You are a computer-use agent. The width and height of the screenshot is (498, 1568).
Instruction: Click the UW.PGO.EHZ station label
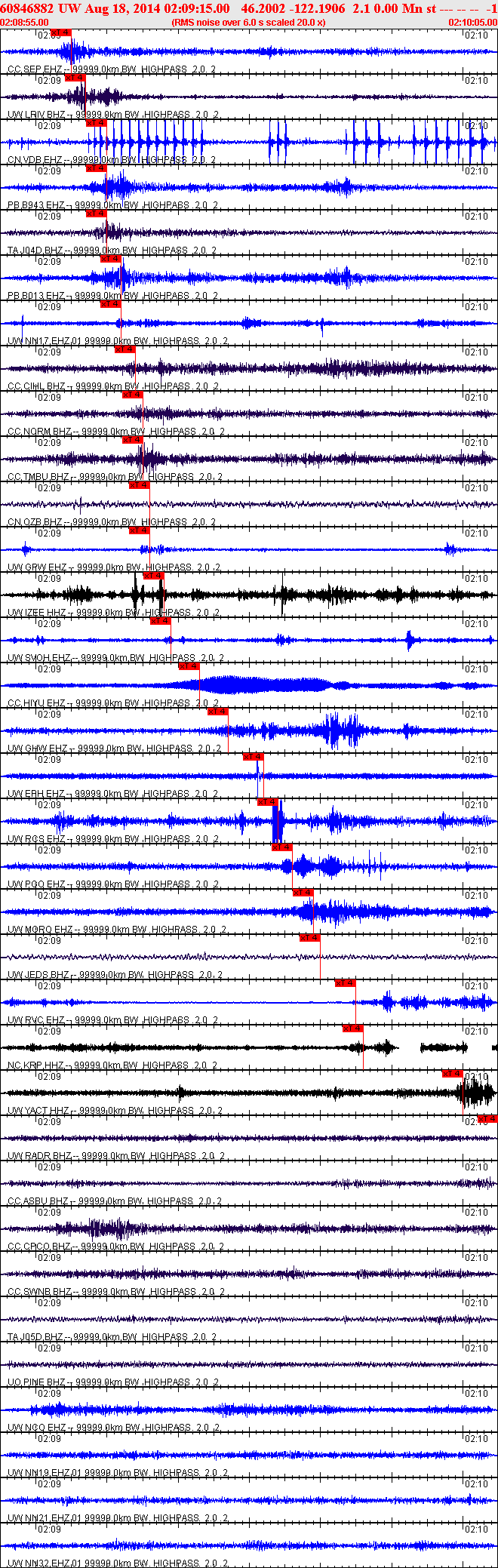point(37,884)
